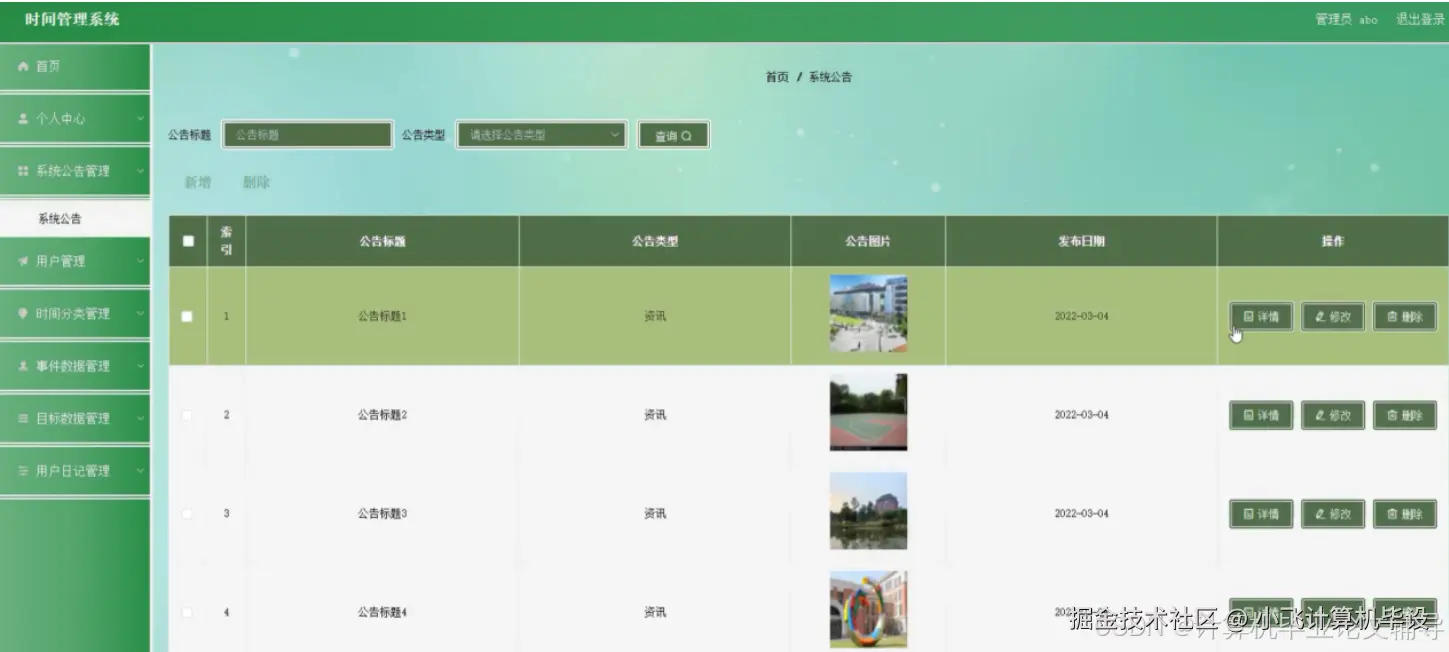Click the 公告标题 search input field

pyautogui.click(x=307, y=135)
